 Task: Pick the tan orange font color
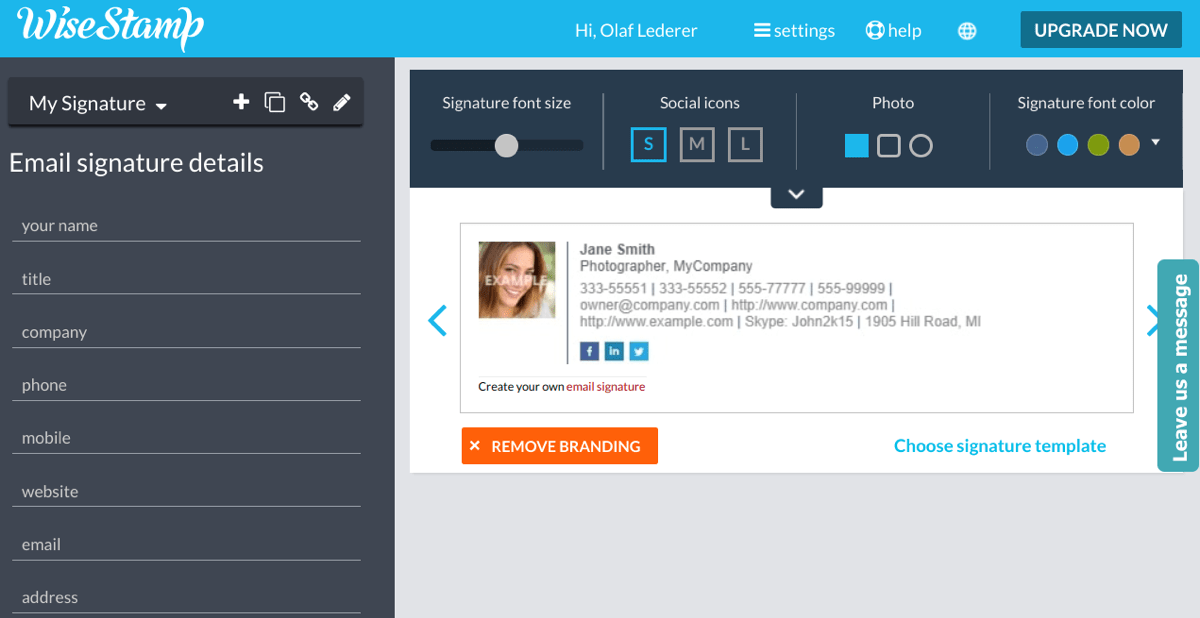1129,145
